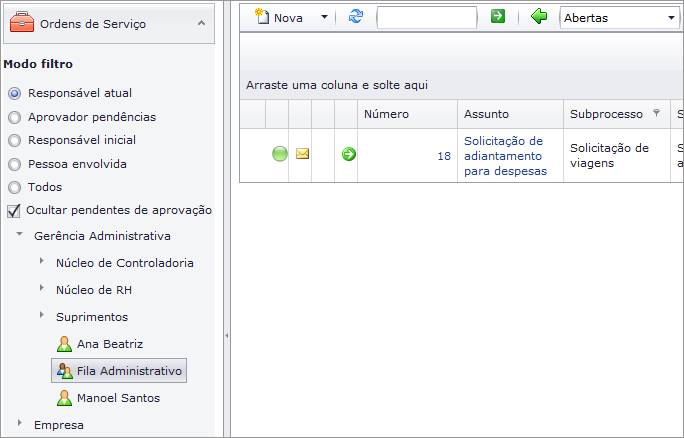Image resolution: width=684 pixels, height=438 pixels.
Task: Click the panel splitter collapse handle
Action: coord(226,336)
